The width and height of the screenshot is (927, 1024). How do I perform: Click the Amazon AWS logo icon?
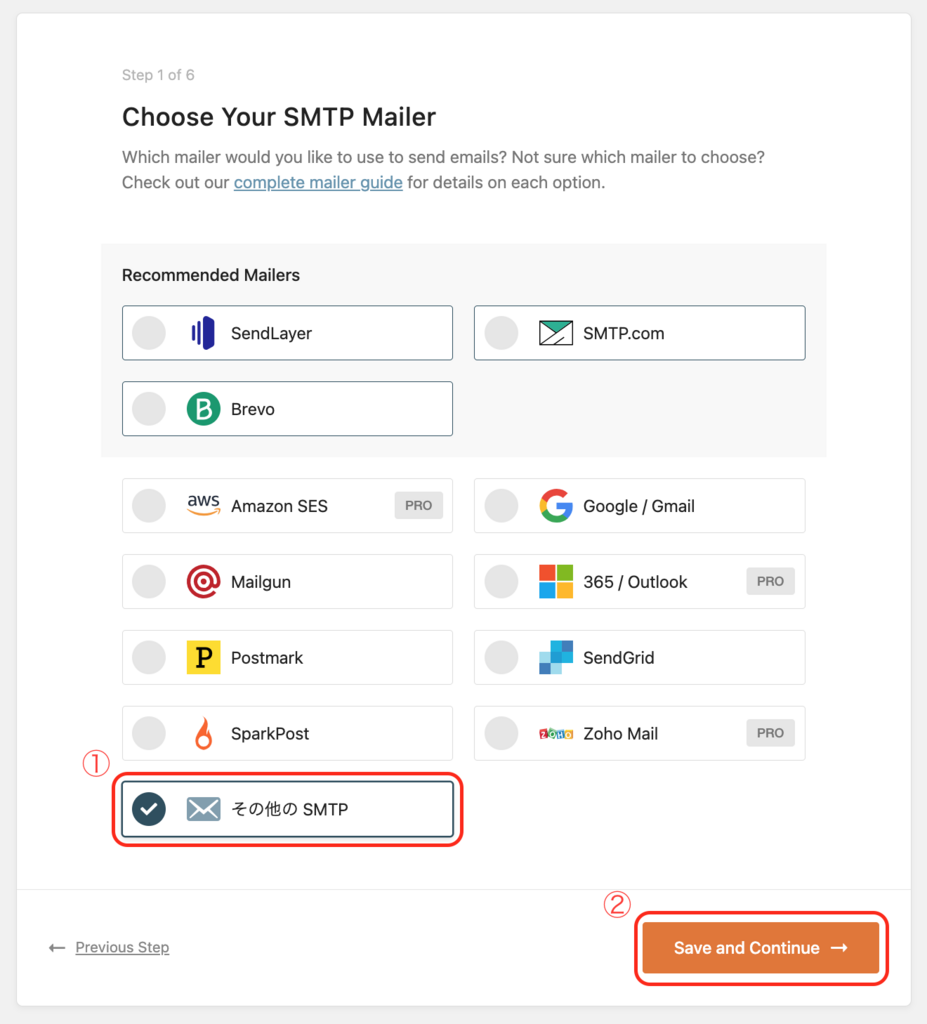click(203, 505)
